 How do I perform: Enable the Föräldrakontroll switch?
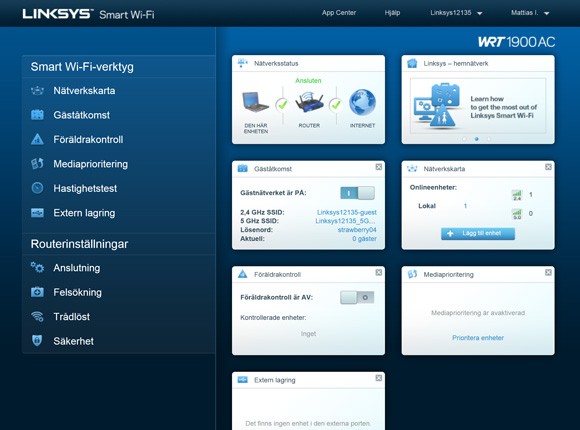[357, 297]
